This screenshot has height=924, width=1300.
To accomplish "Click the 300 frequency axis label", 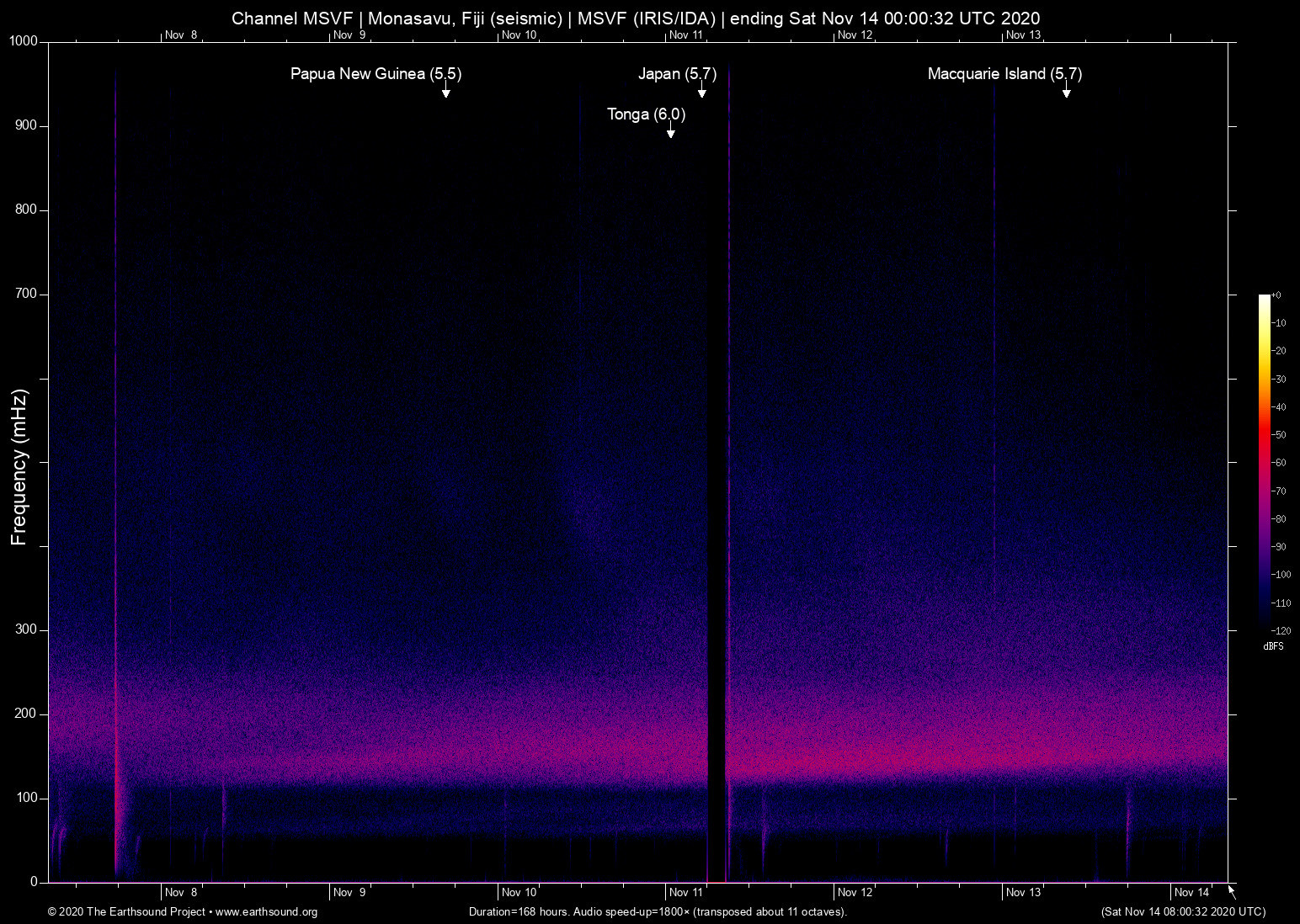I will 26,629.
